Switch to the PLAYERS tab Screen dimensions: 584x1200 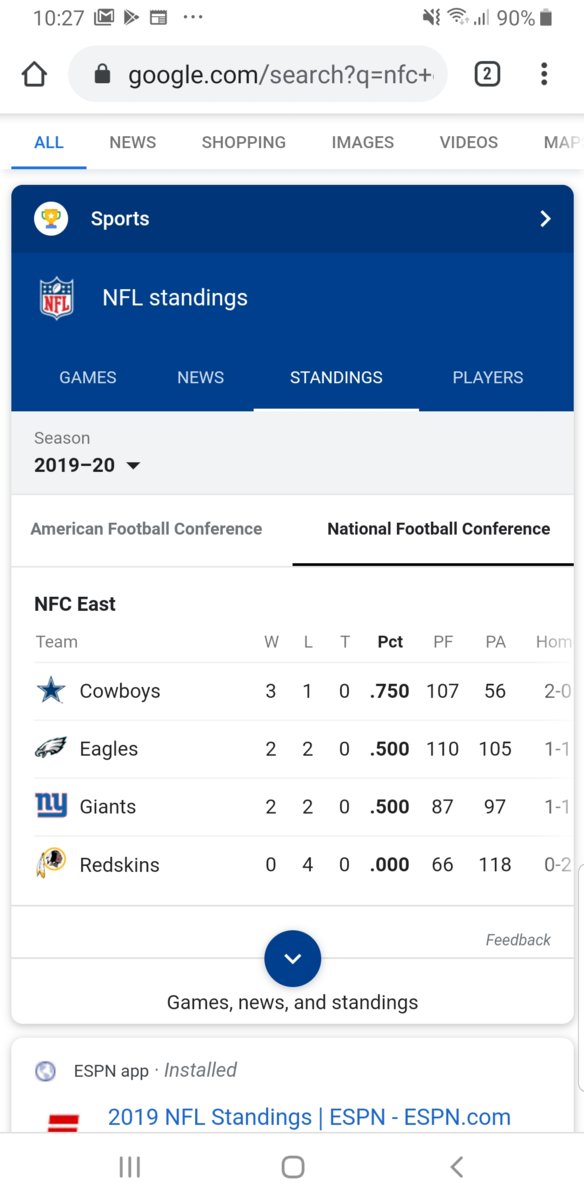point(488,378)
